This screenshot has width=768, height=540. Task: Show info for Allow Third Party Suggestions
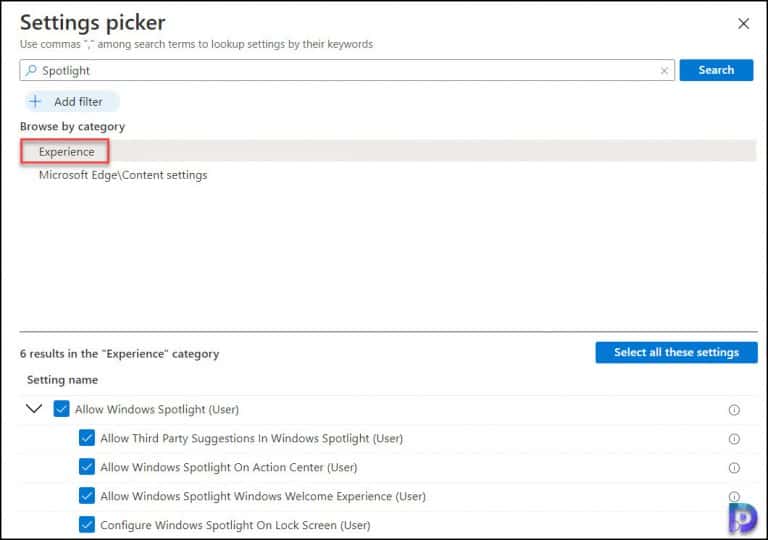(x=734, y=439)
